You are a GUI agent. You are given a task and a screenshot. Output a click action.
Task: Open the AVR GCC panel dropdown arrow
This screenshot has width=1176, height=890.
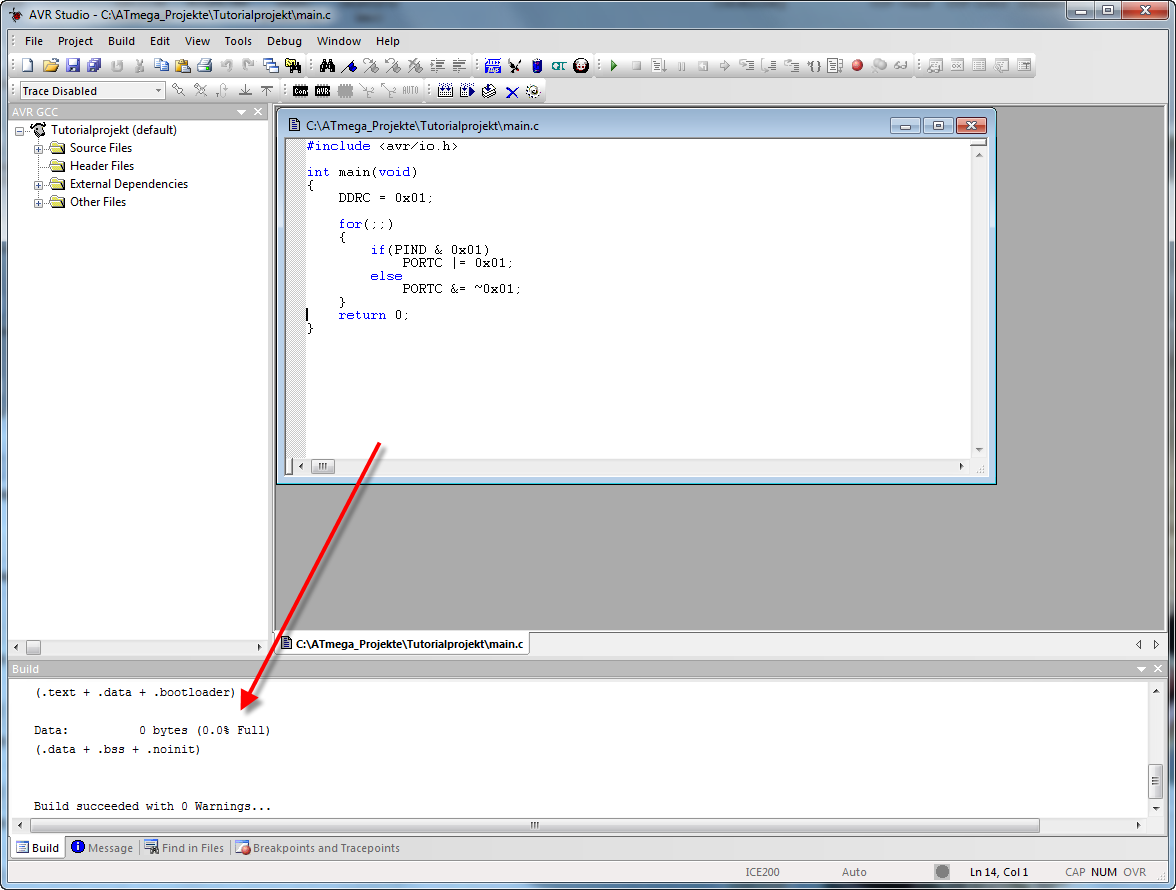pyautogui.click(x=242, y=112)
